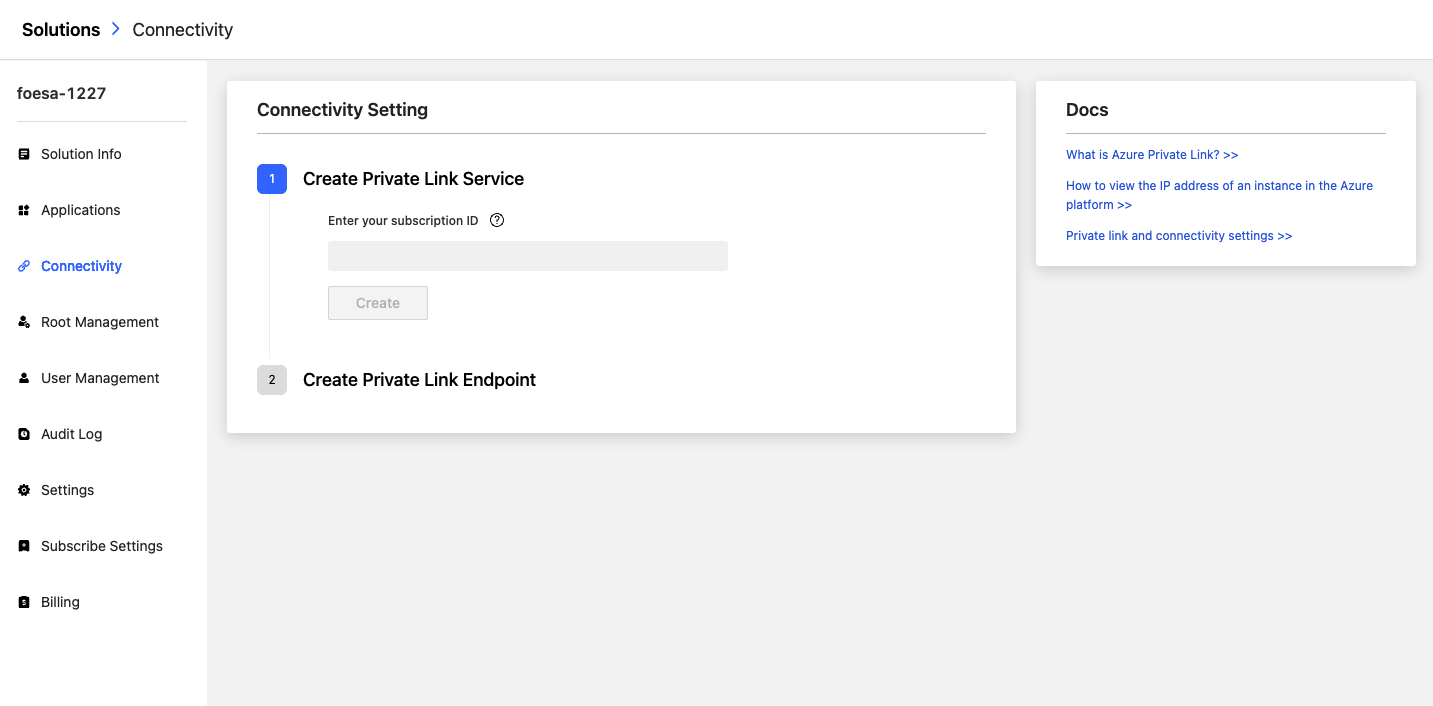Viewport: 1433px width, 706px height.
Task: Click the subscription ID help question icon
Action: 497,220
